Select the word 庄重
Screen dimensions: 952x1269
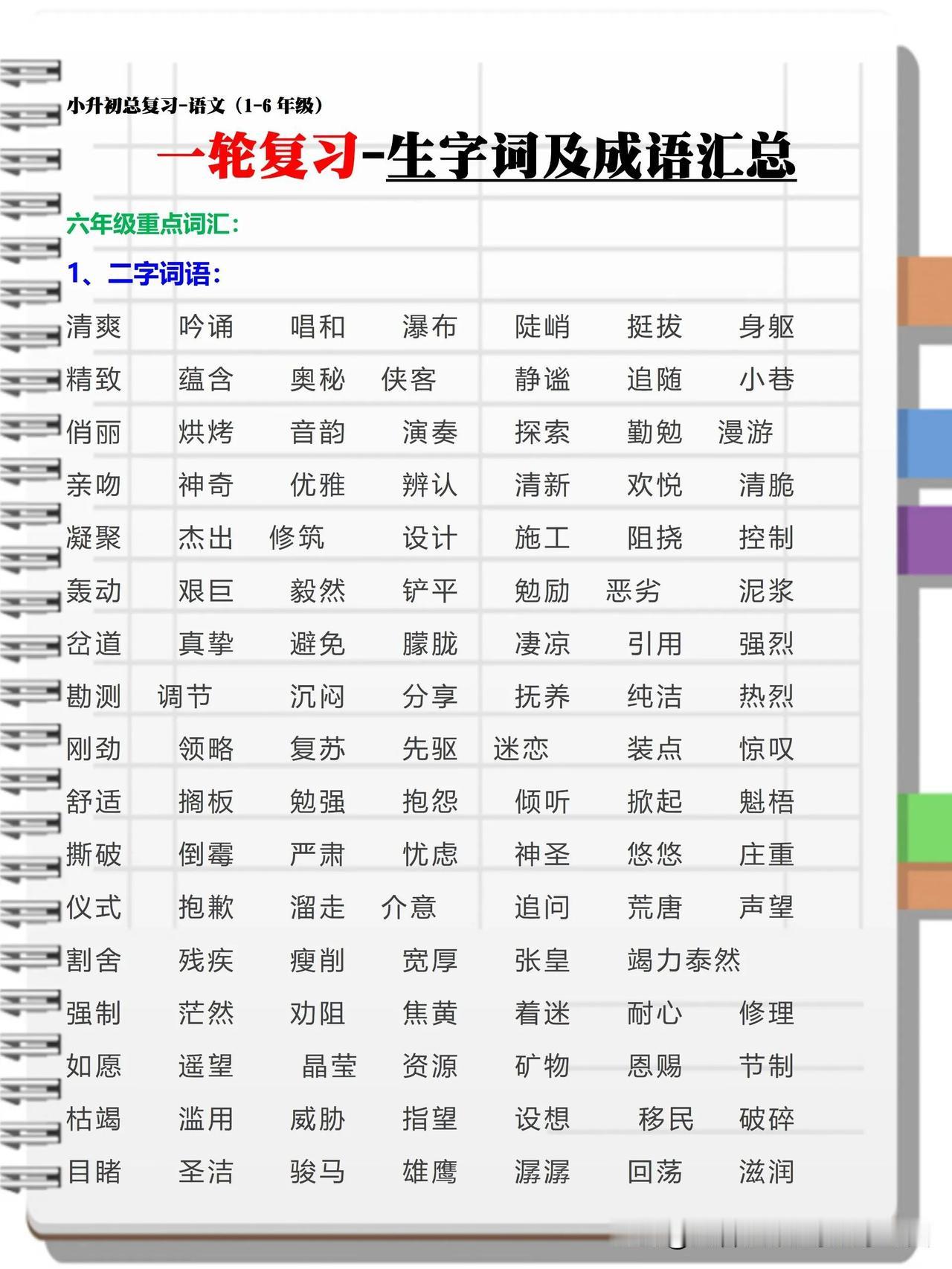766,855
